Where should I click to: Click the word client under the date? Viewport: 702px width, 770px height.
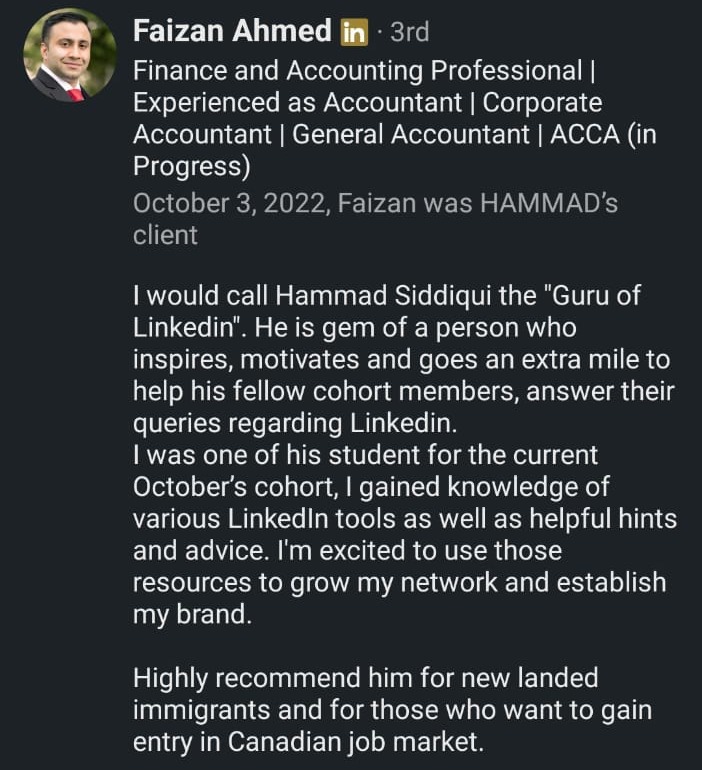coord(165,235)
